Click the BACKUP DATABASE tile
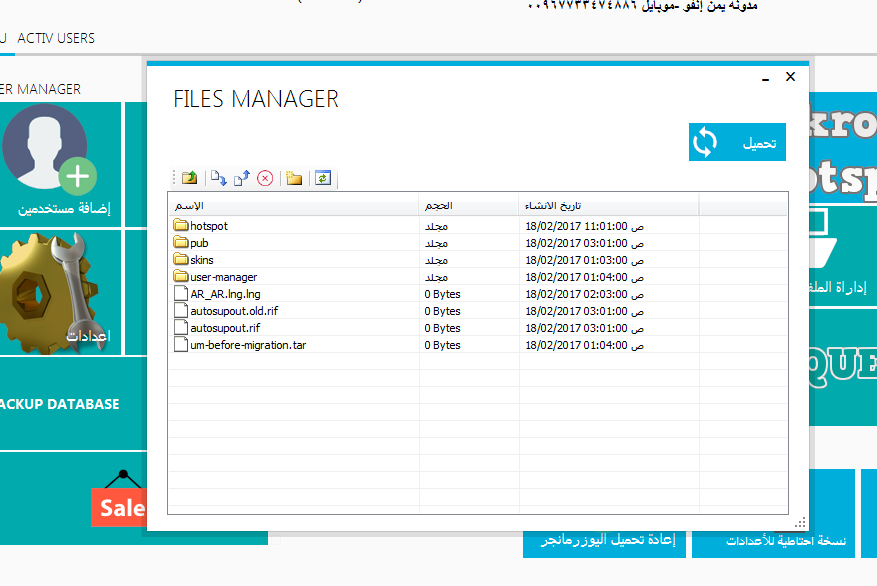Image resolution: width=877 pixels, height=586 pixels. pos(73,404)
